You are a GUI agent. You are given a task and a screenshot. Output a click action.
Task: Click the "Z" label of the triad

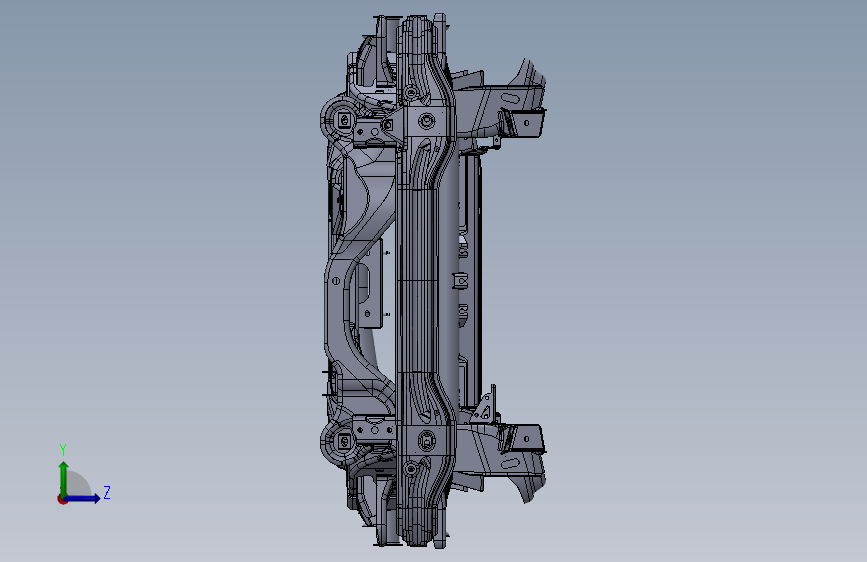[107, 492]
